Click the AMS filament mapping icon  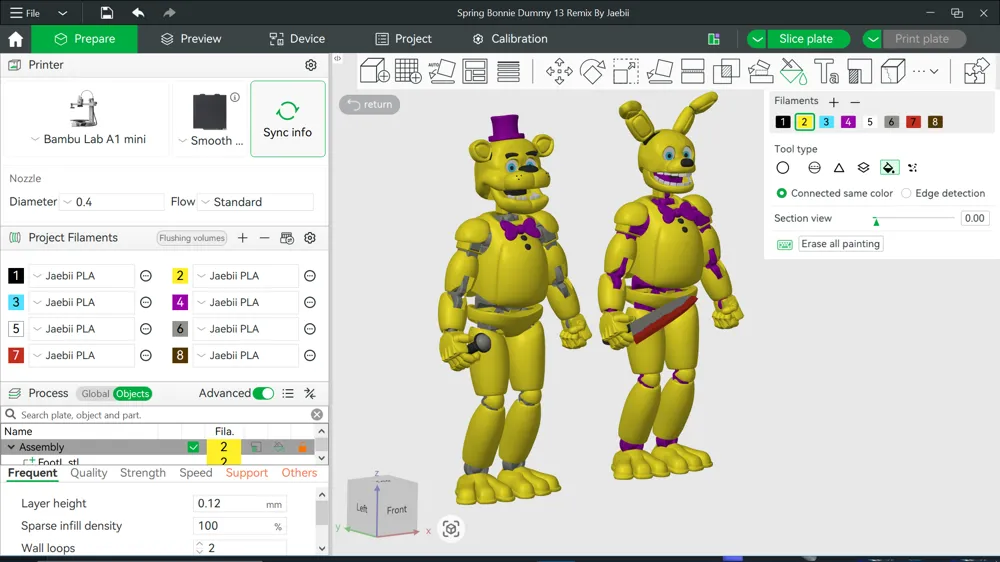pos(287,238)
